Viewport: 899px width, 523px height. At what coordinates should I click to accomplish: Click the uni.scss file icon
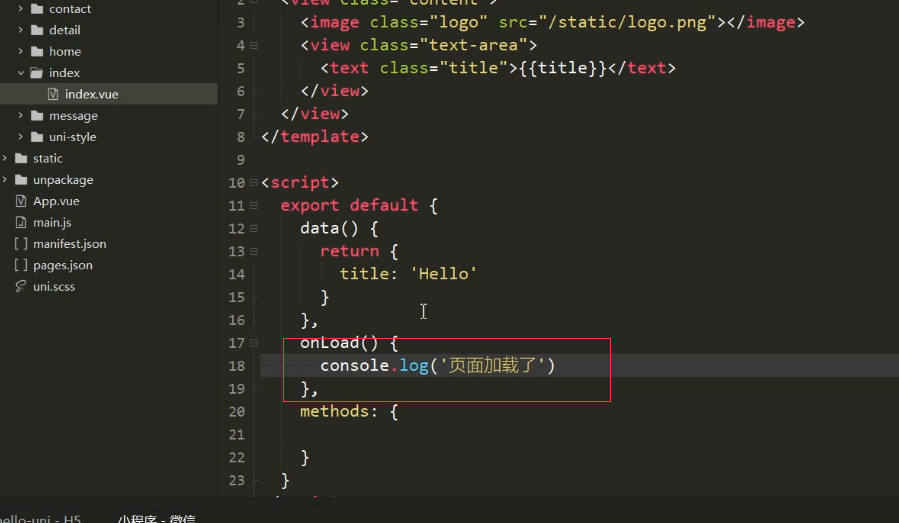pos(21,286)
